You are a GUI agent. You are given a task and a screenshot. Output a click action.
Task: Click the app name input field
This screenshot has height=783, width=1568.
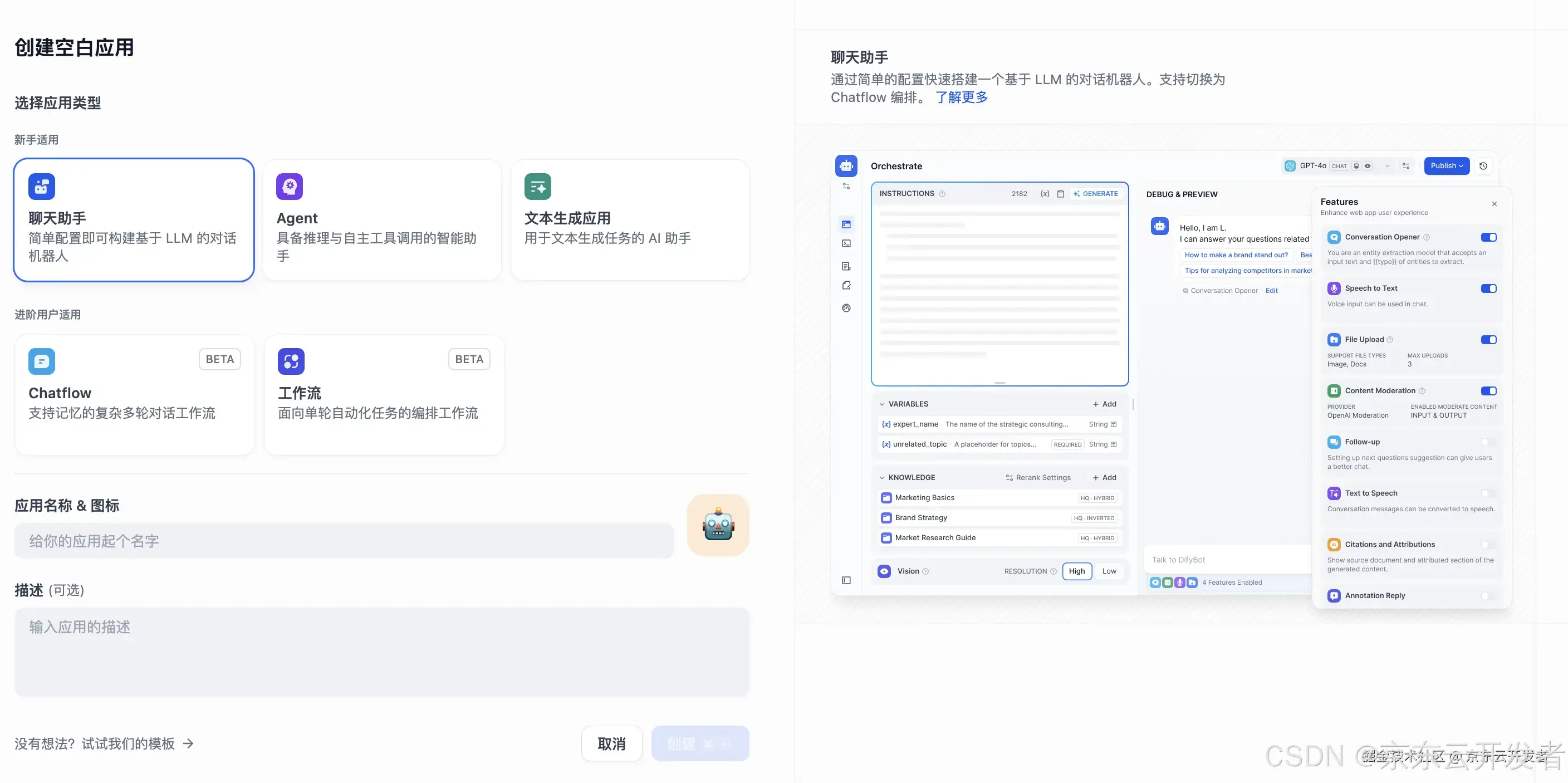344,541
